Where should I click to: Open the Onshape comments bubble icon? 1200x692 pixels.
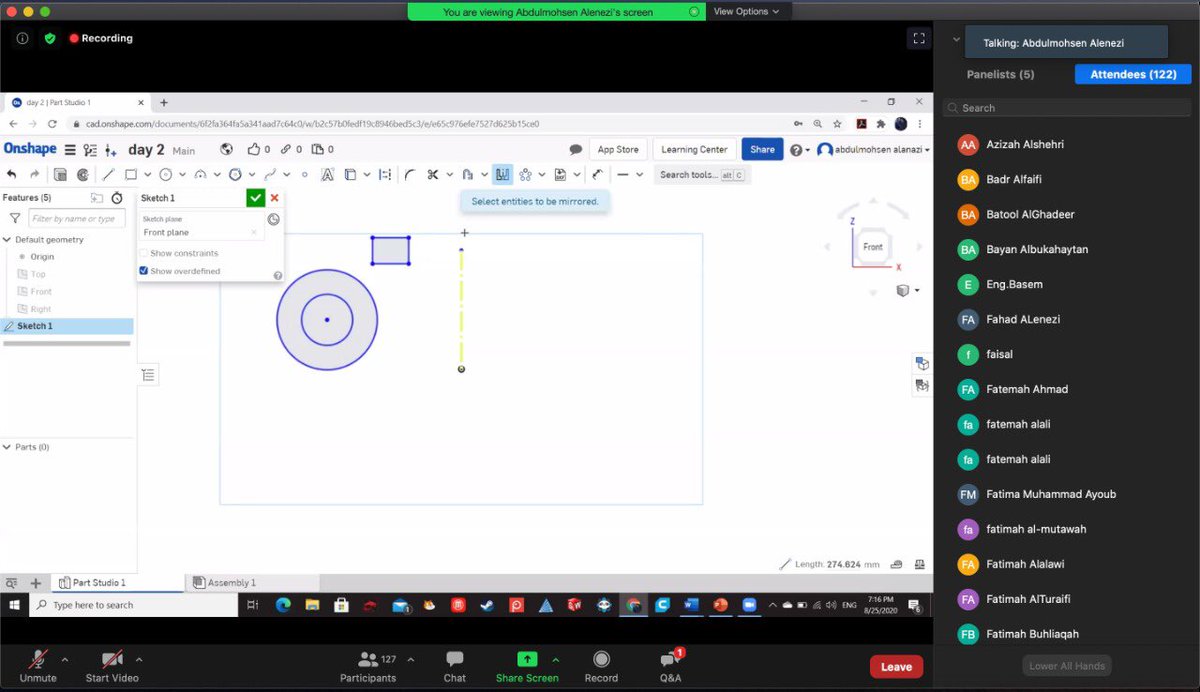pos(576,150)
